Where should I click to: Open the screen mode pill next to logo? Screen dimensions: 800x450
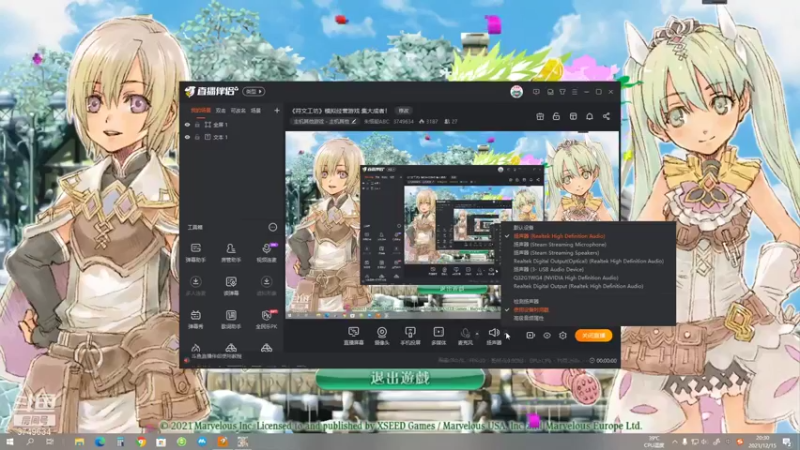[x=254, y=91]
